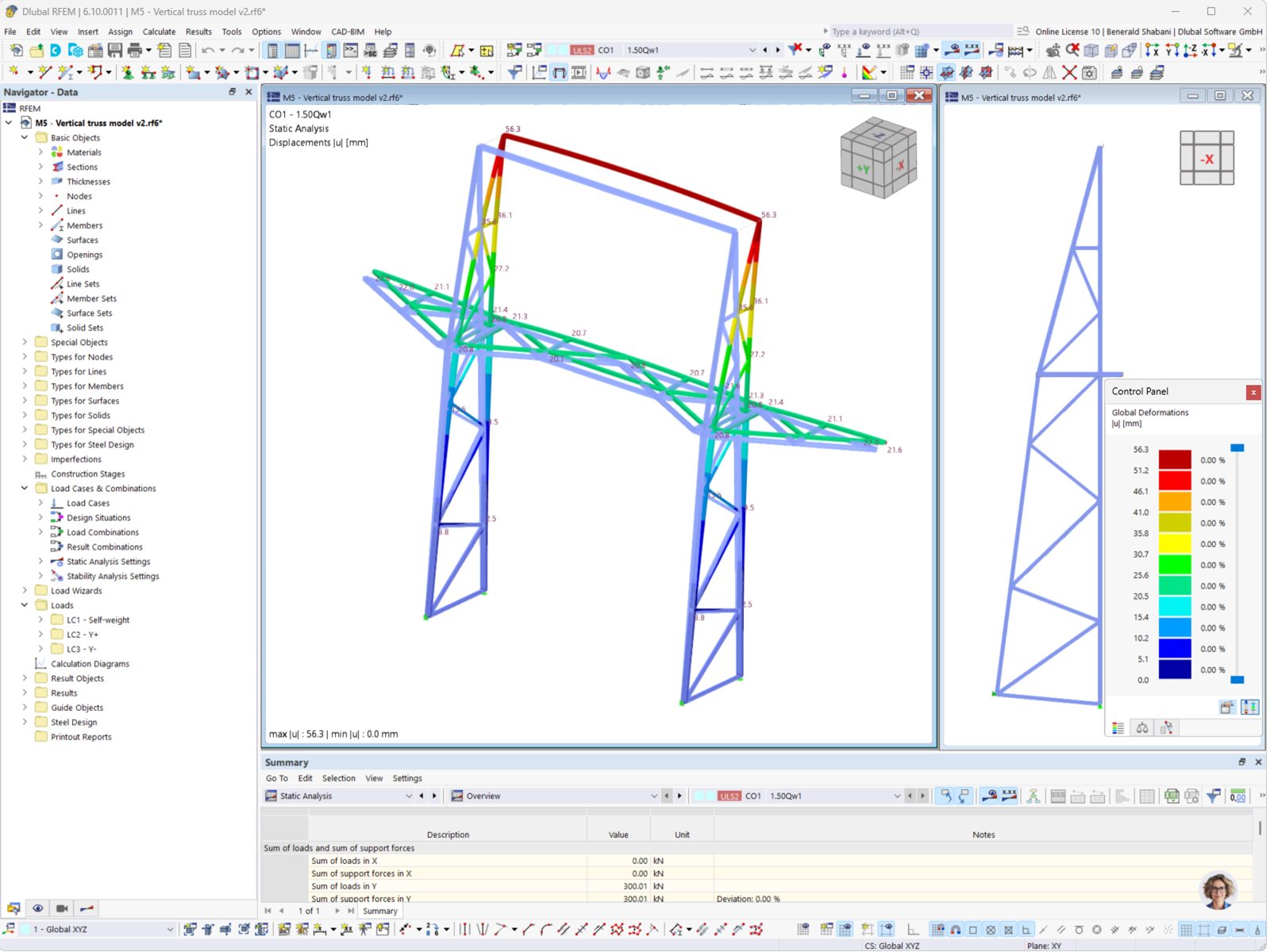
Task: Show result values using the x.xx icon
Action: [x=971, y=50]
